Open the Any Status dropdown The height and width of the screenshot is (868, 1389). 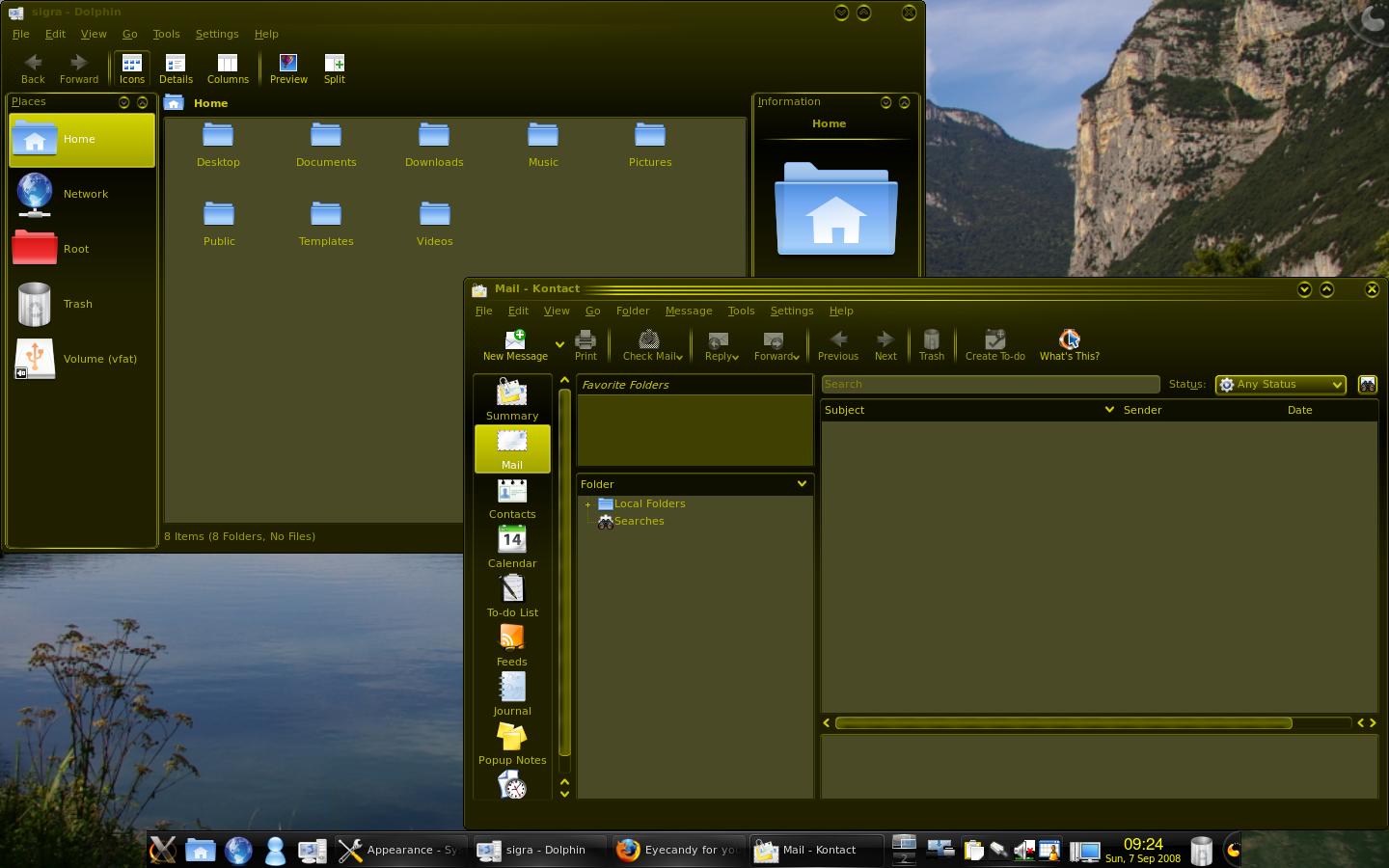tap(1281, 384)
